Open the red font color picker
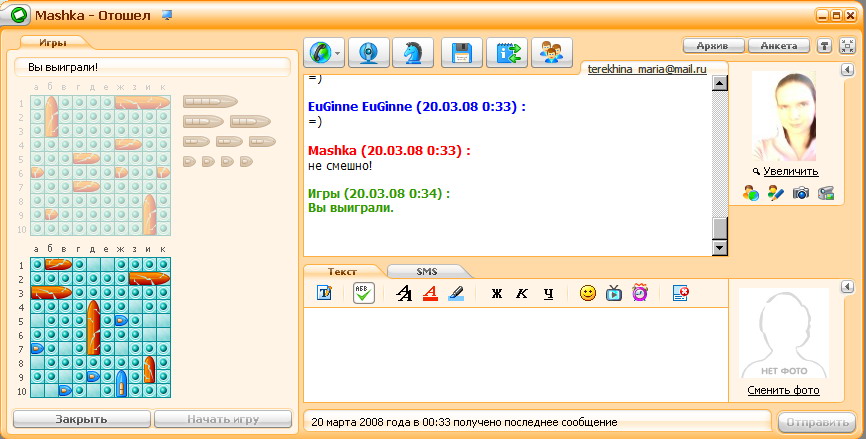866x439 pixels. pos(430,293)
